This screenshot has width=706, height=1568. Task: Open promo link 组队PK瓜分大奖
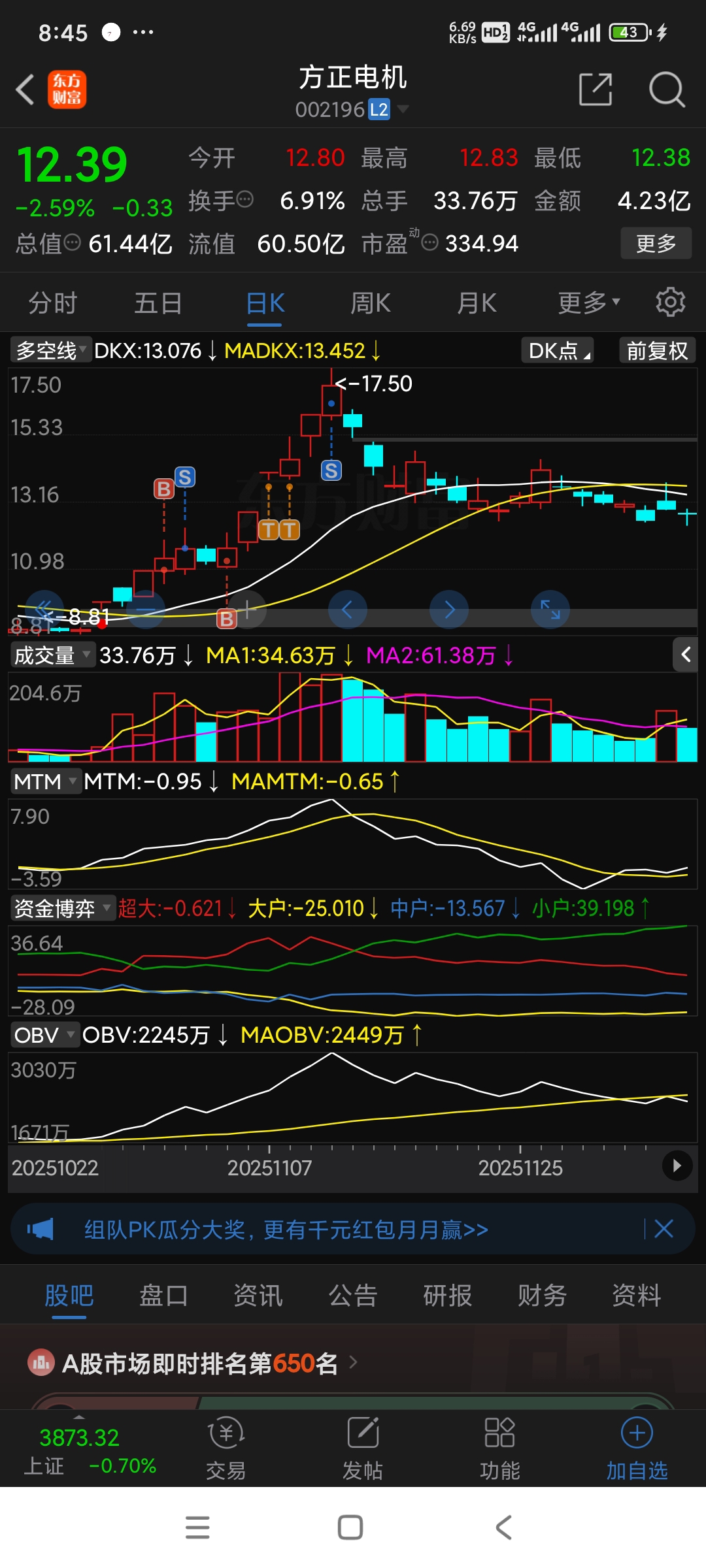point(286,1230)
